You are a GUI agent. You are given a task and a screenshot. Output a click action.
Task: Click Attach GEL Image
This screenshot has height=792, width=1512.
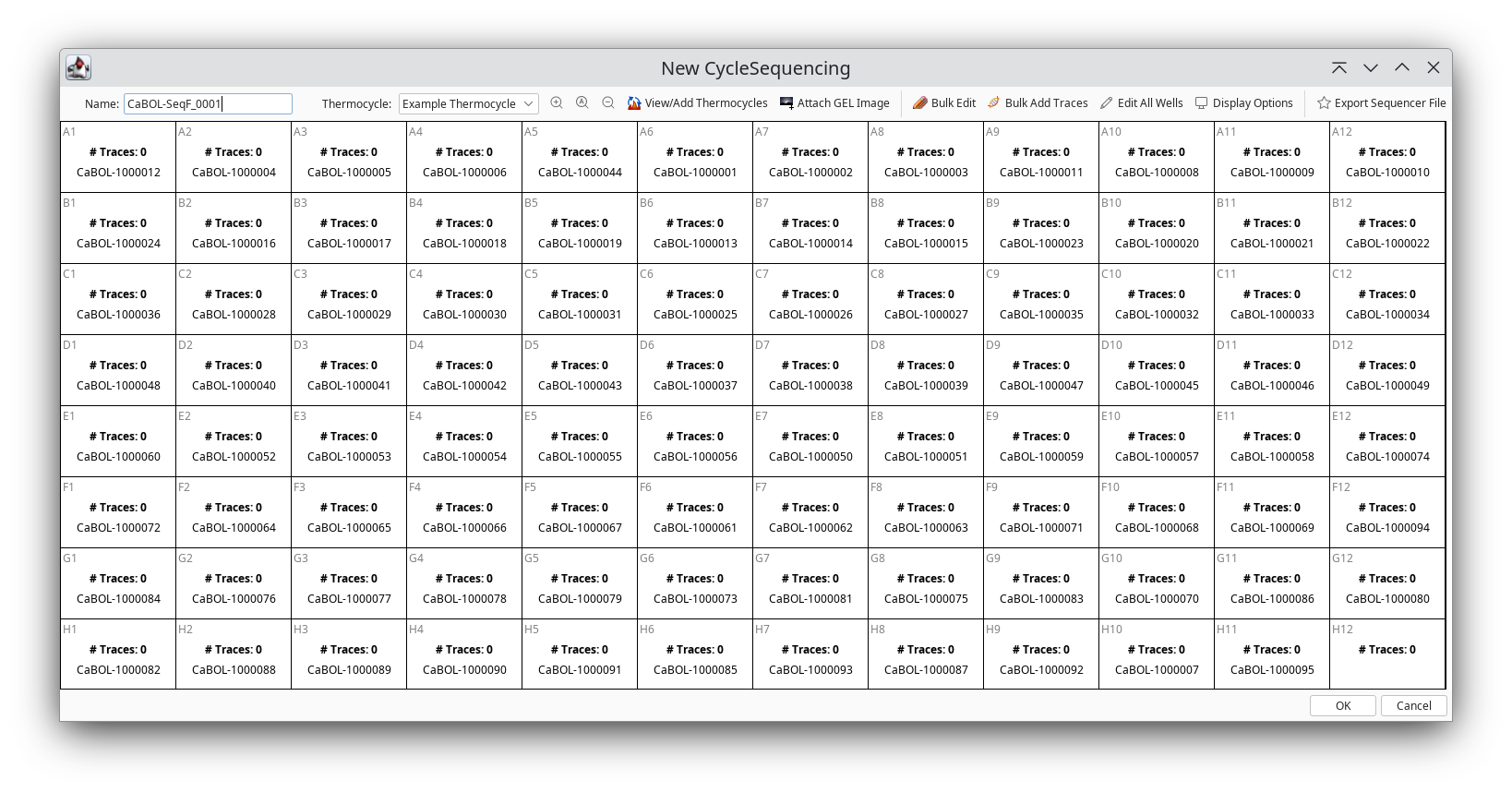click(x=834, y=103)
